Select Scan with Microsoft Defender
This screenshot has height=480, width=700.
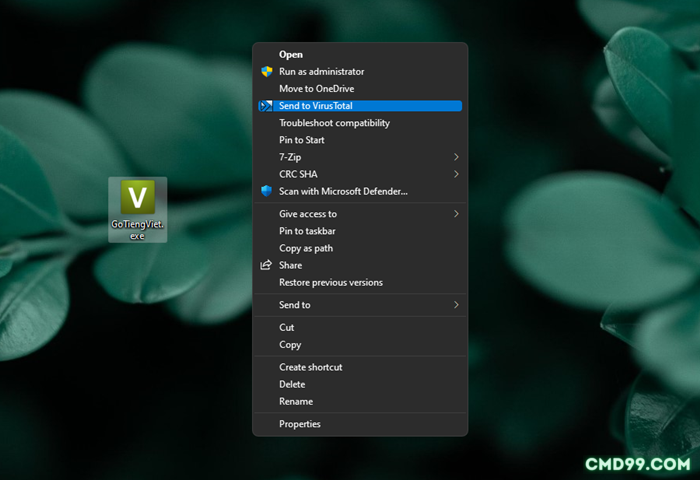[360, 192]
